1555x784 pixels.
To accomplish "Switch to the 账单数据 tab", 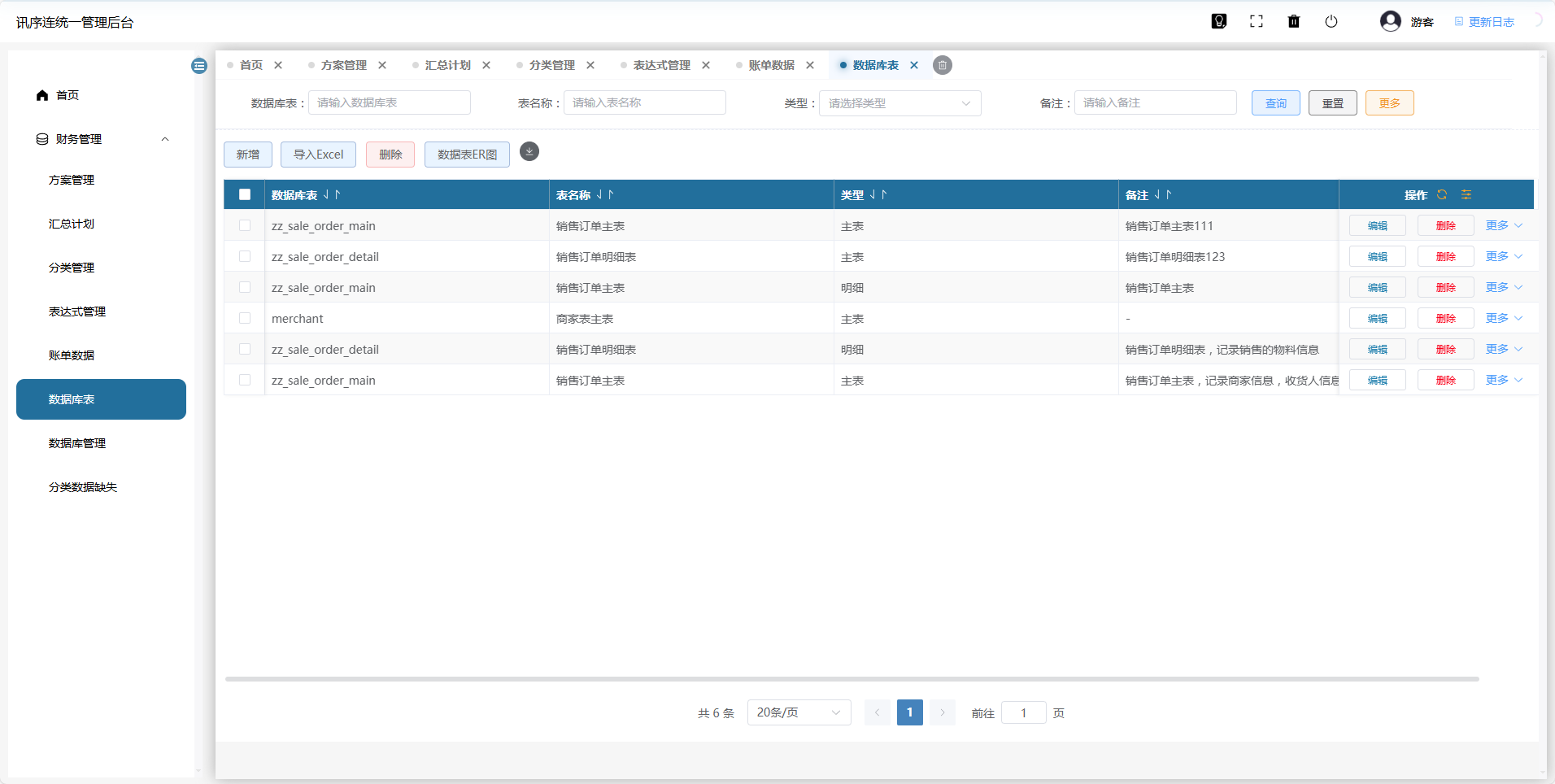I will click(x=771, y=65).
